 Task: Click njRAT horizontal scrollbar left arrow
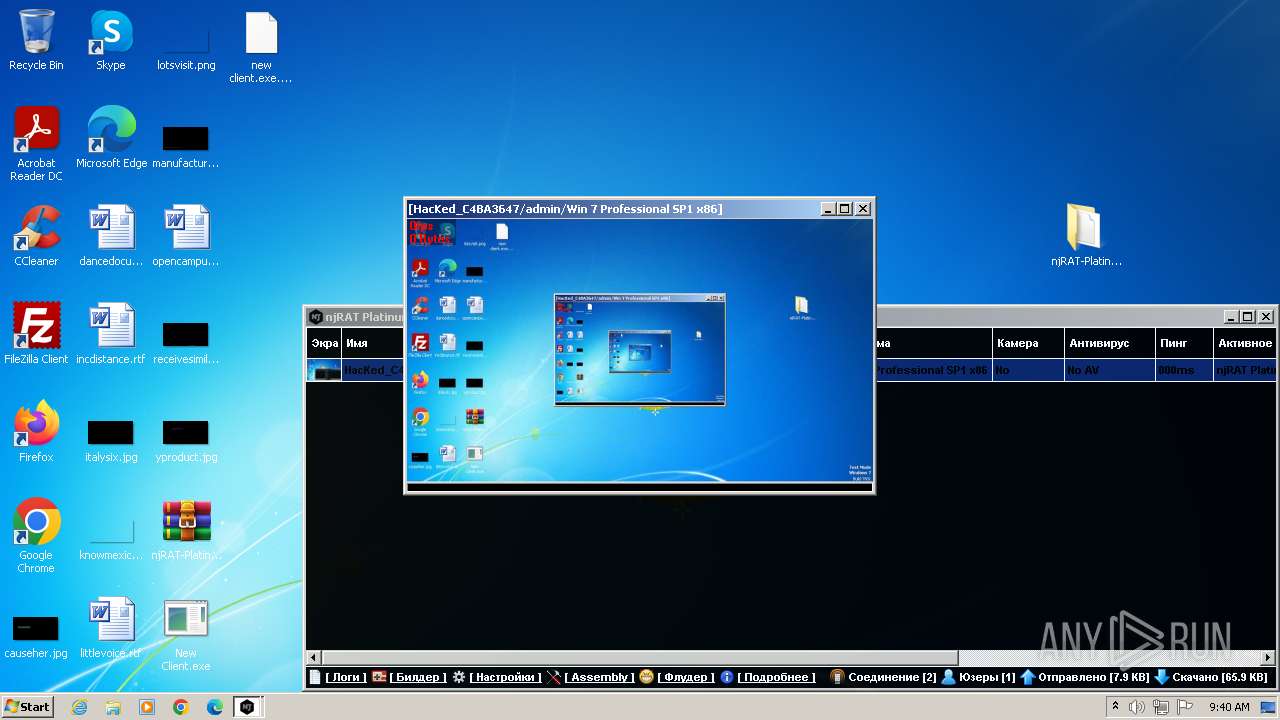313,657
